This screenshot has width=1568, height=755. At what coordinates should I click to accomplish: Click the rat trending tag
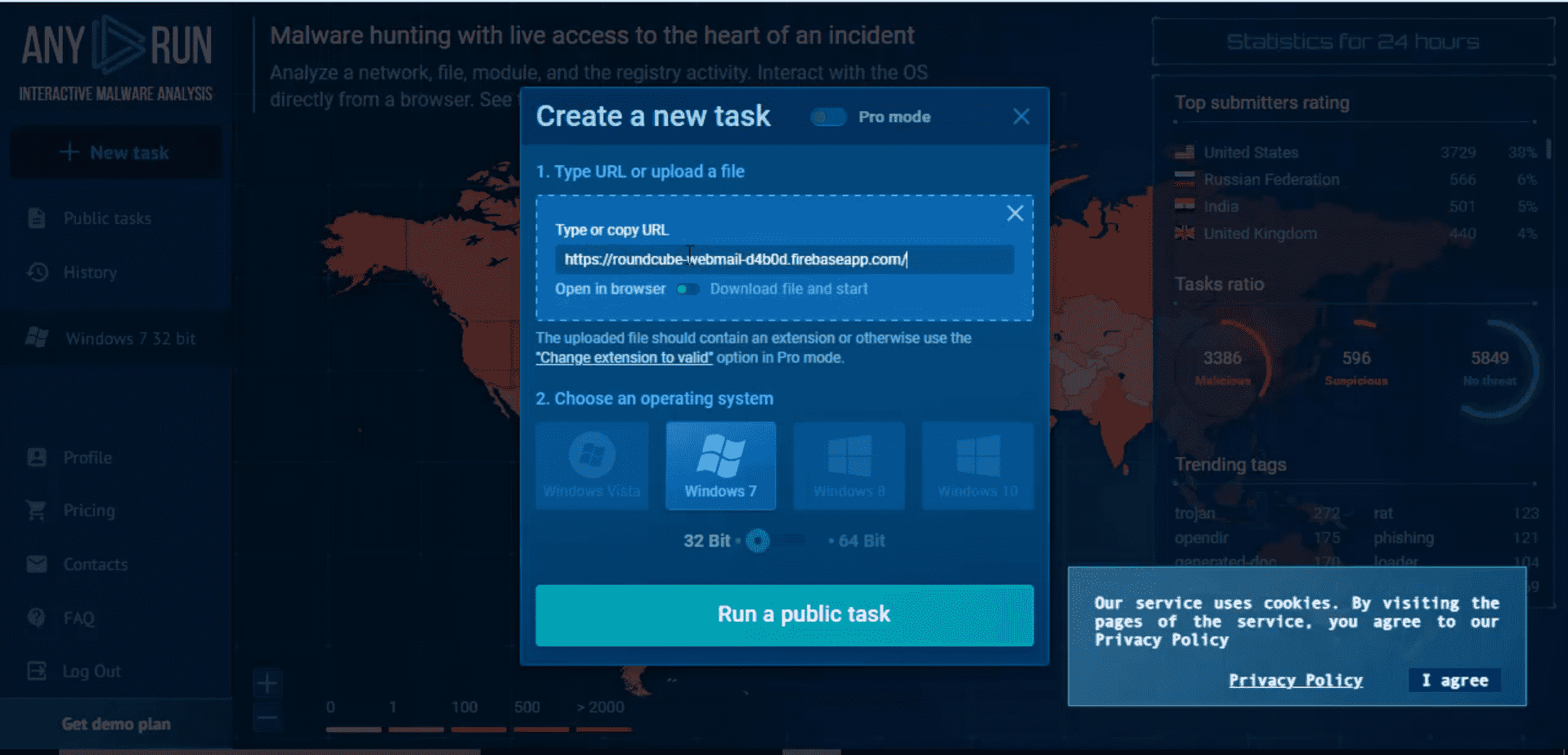pos(1383,513)
